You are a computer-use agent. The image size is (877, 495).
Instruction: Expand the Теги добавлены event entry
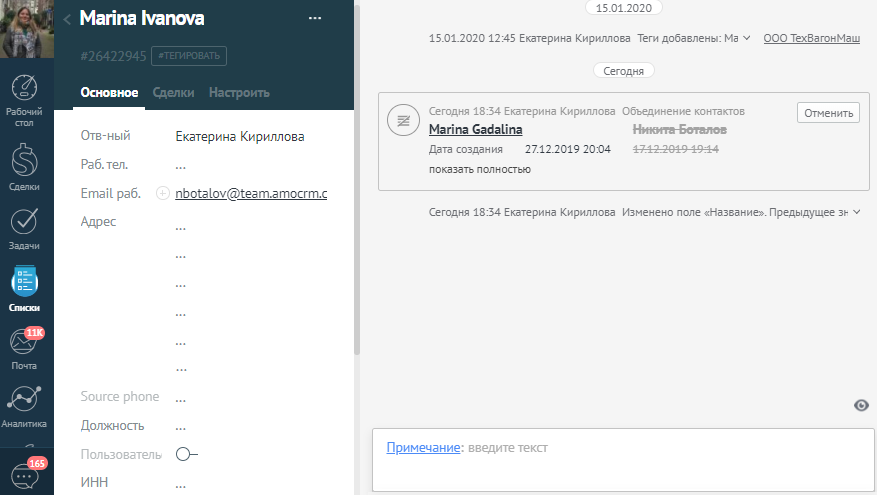pyautogui.click(x=747, y=39)
